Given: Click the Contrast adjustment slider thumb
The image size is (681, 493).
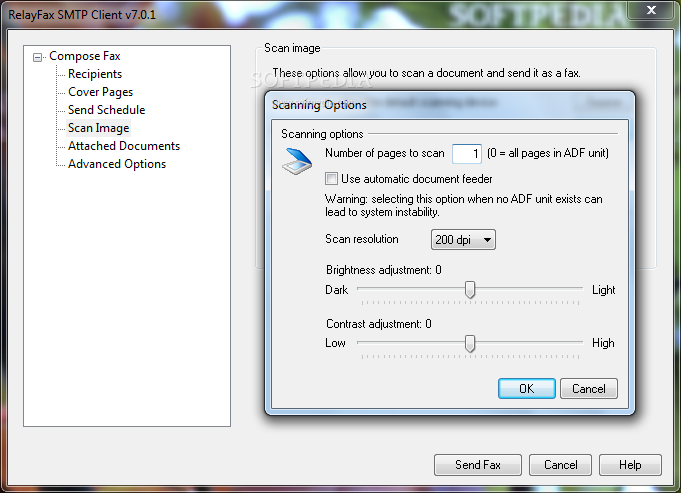Looking at the screenshot, I should tap(469, 344).
